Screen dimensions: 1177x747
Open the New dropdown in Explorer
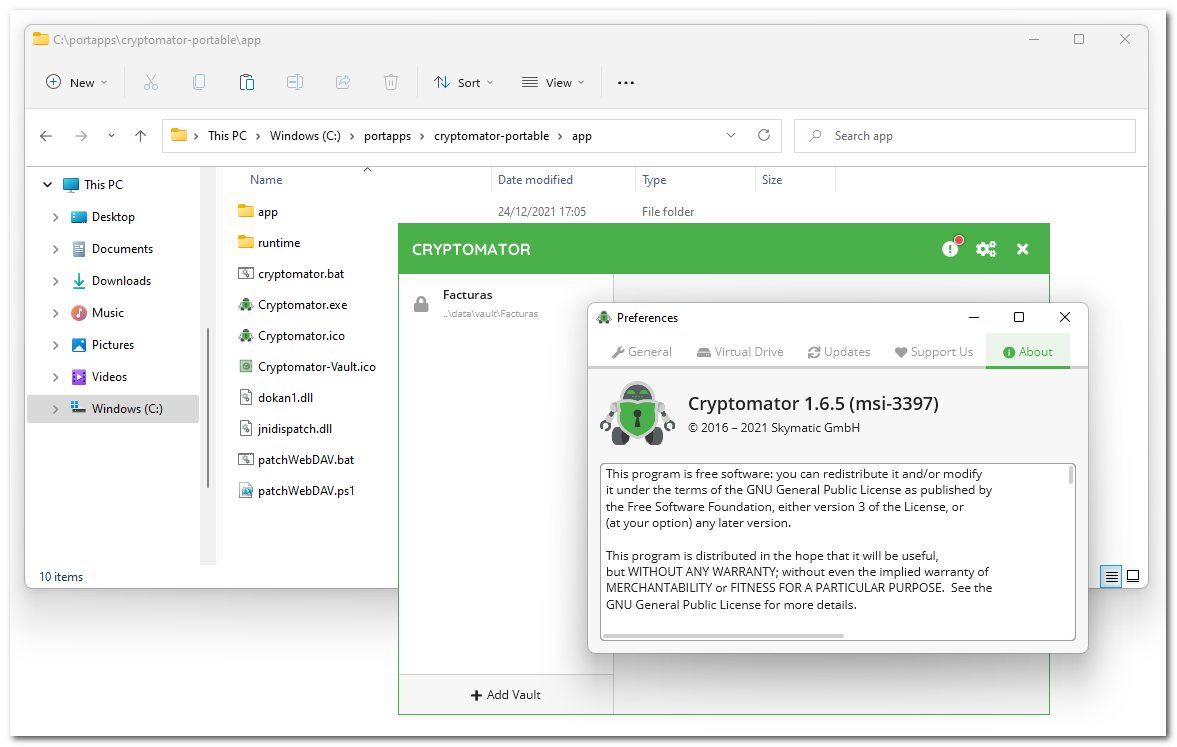point(77,83)
